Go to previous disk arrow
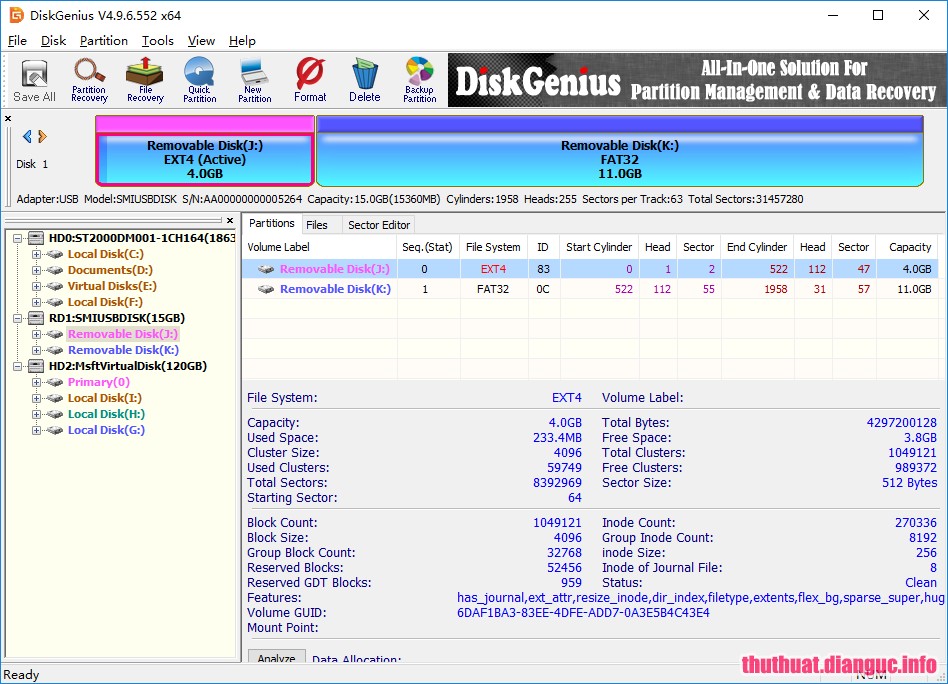The image size is (948, 684). (27, 136)
